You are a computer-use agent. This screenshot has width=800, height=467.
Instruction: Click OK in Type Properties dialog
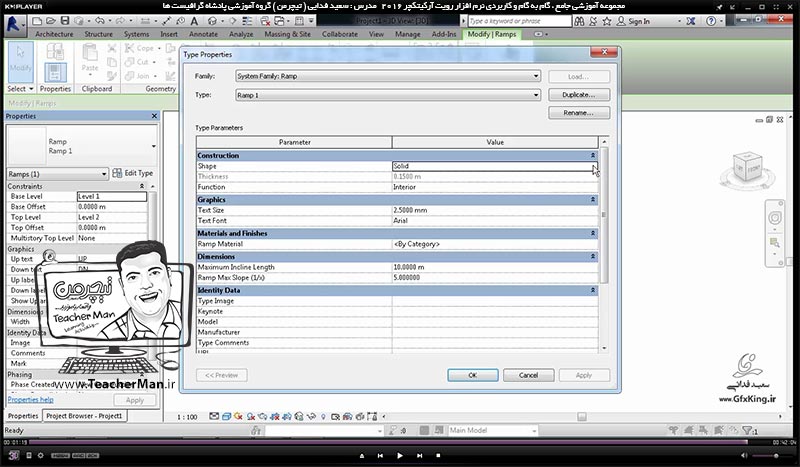(472, 375)
